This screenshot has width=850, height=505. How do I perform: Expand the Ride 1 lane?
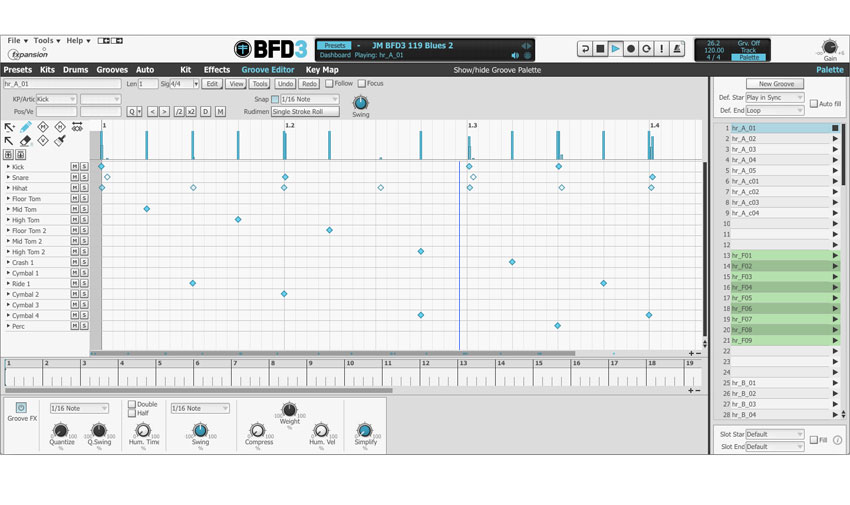[x=8, y=283]
